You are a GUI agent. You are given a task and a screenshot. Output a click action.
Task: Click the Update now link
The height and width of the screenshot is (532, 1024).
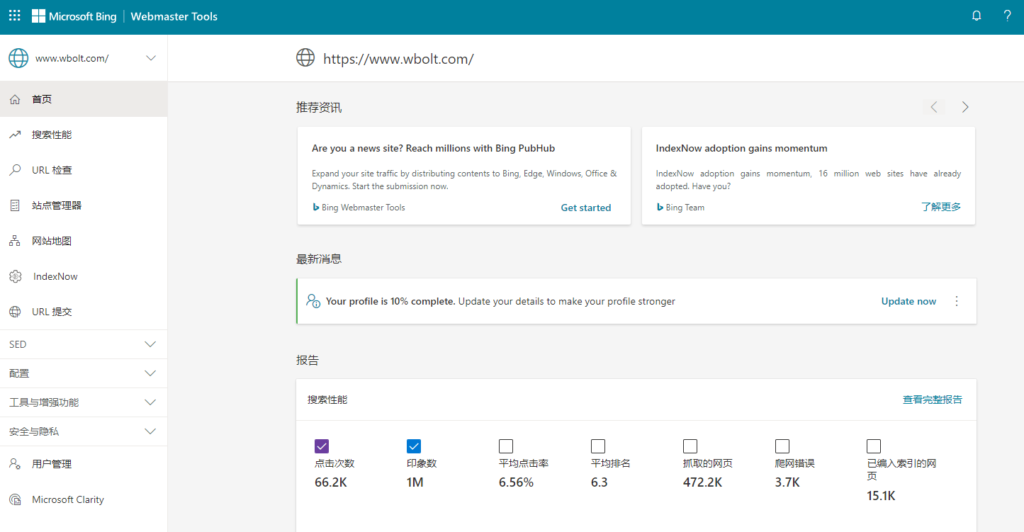coord(908,301)
